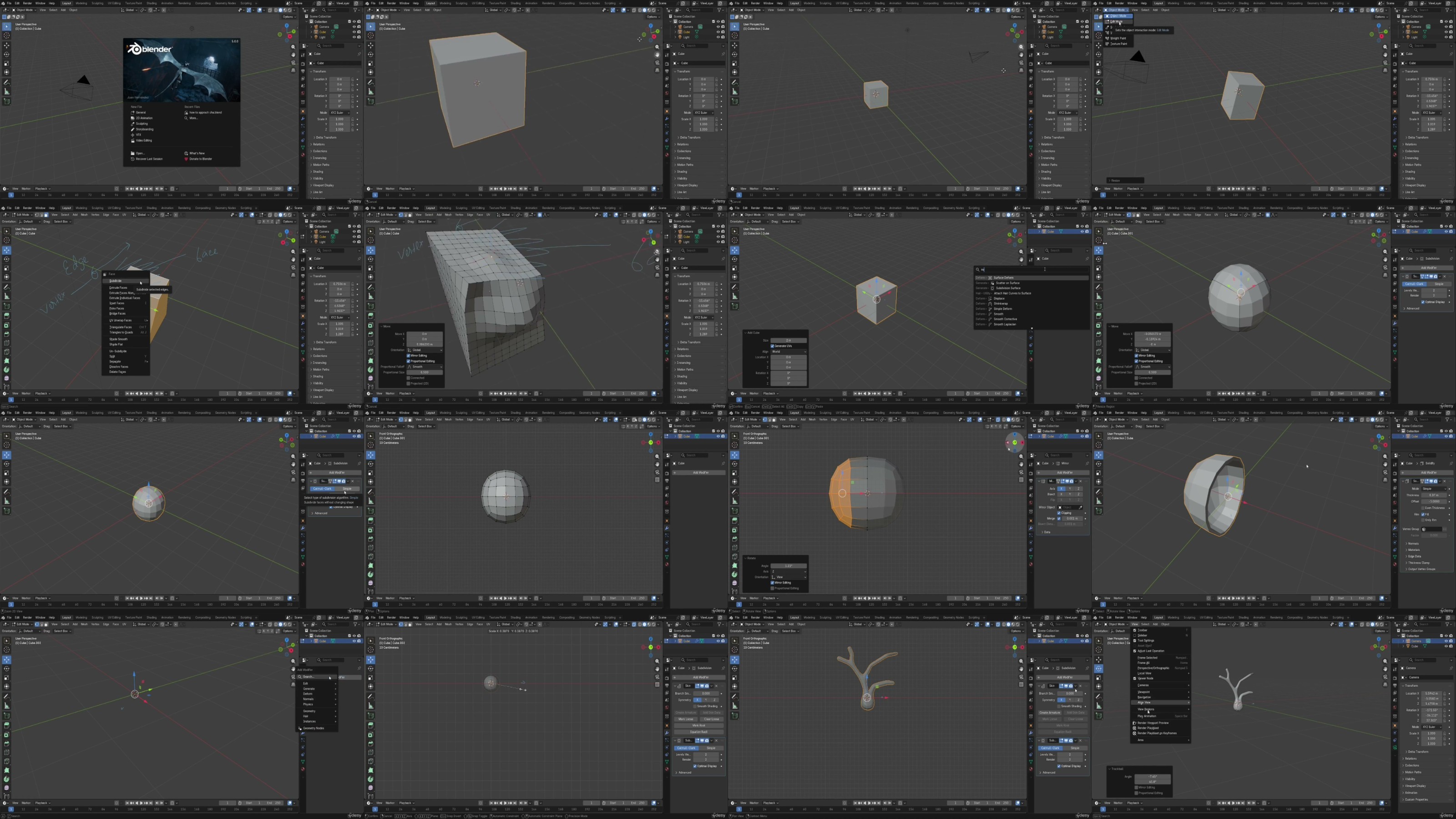Uncheck Toolbar in the open View menu
The width and height of the screenshot is (1456, 819).
1135,630
